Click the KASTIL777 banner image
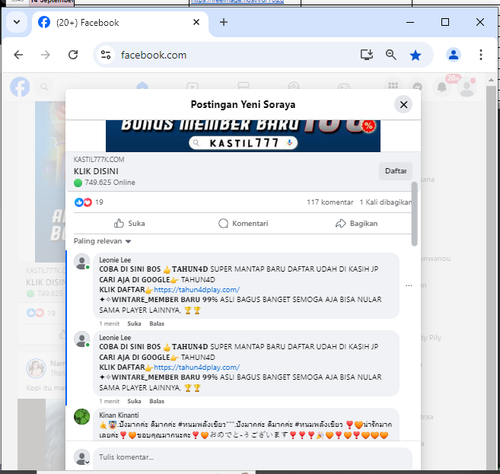 click(x=243, y=136)
